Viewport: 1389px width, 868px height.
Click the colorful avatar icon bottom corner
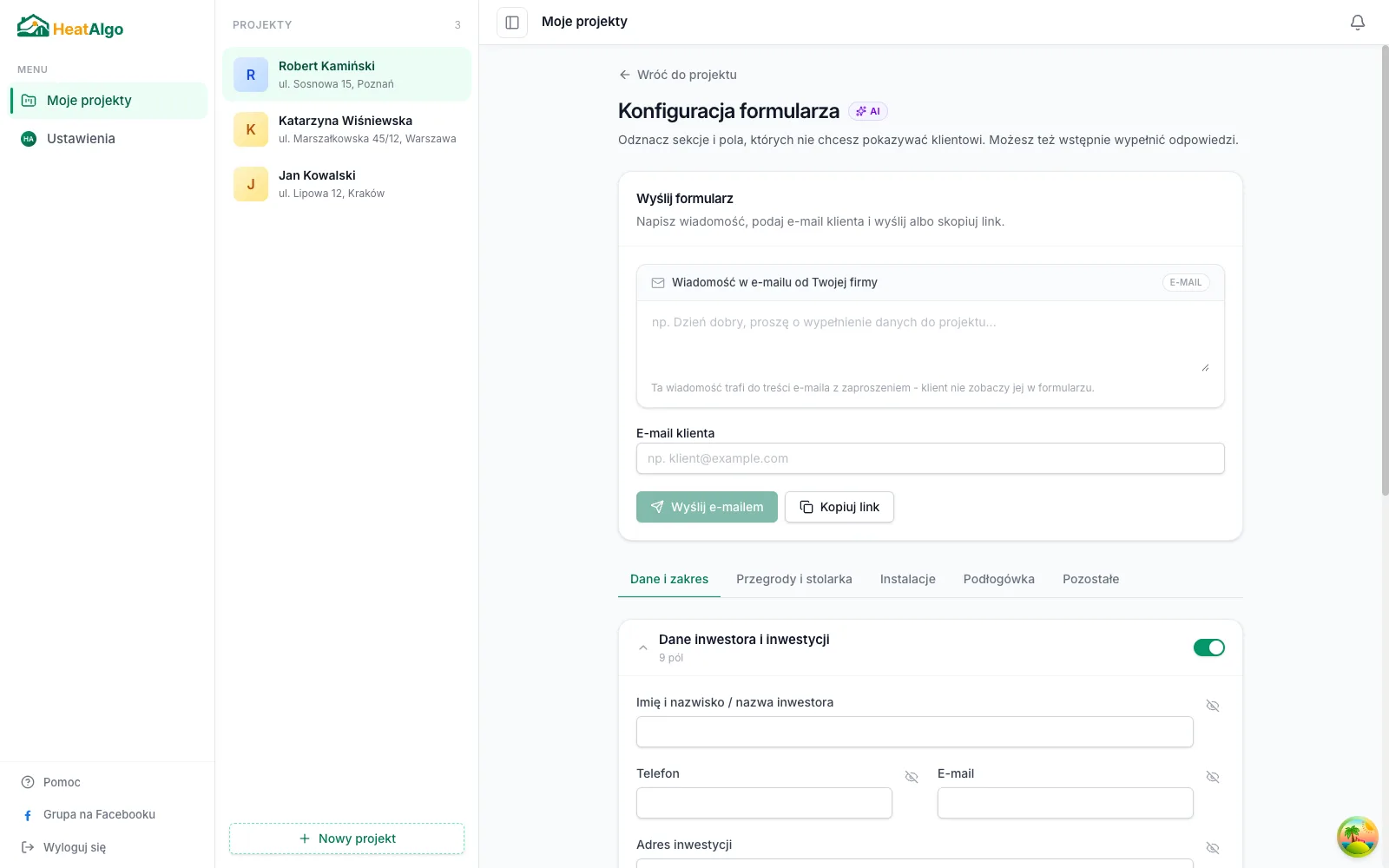[x=1358, y=837]
